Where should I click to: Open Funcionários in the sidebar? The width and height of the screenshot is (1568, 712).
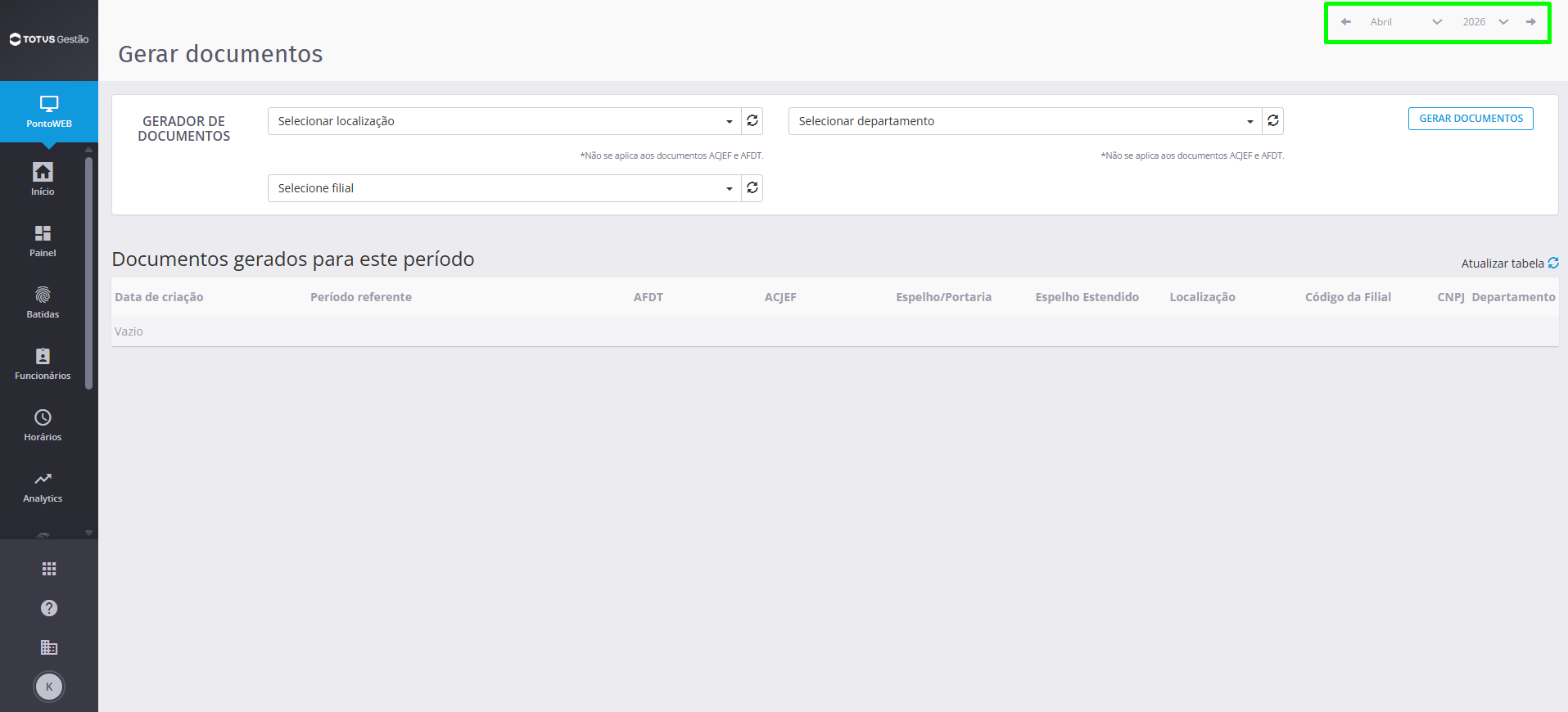coord(43,363)
